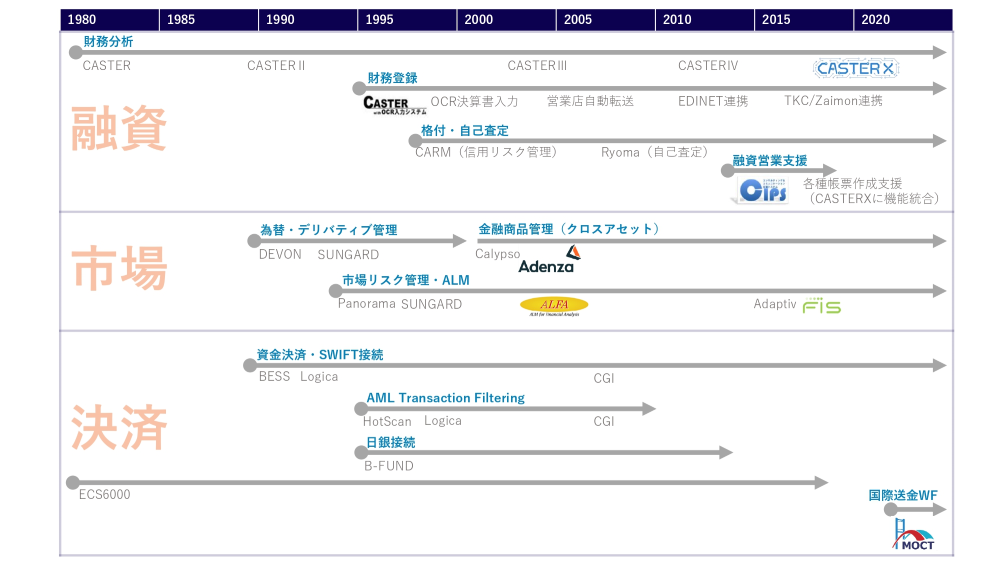Select the 1985 timeline header
Viewport: 1000px width, 563px height.
[209, 20]
